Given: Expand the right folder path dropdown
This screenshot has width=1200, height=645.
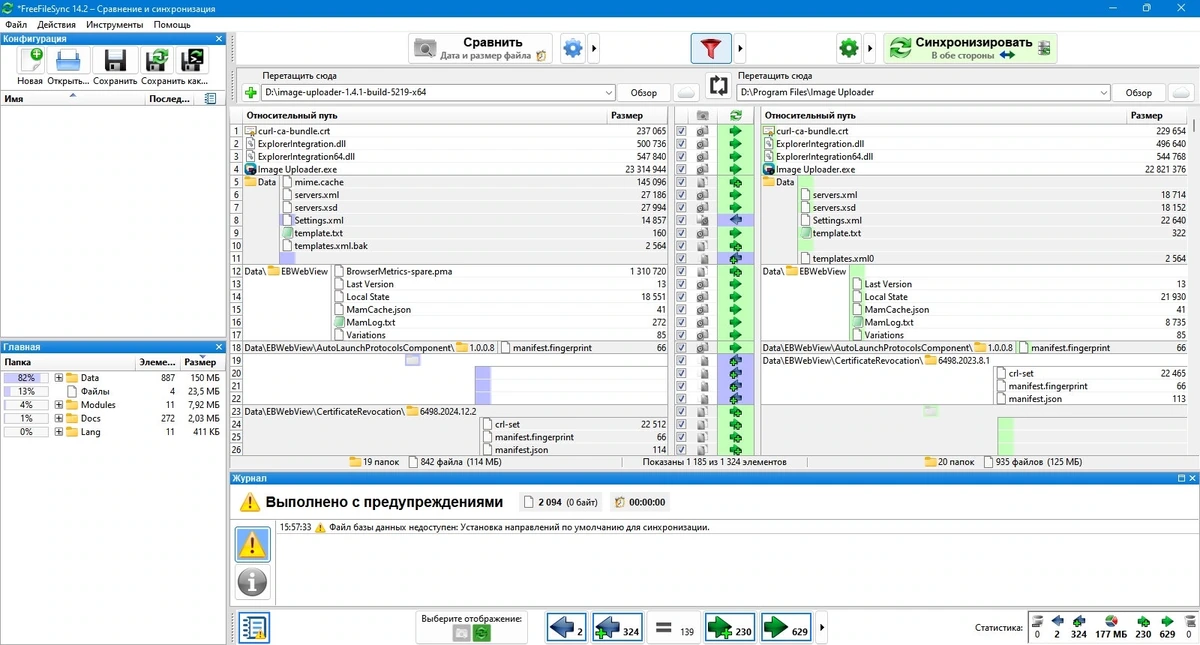Looking at the screenshot, I should [x=1104, y=93].
